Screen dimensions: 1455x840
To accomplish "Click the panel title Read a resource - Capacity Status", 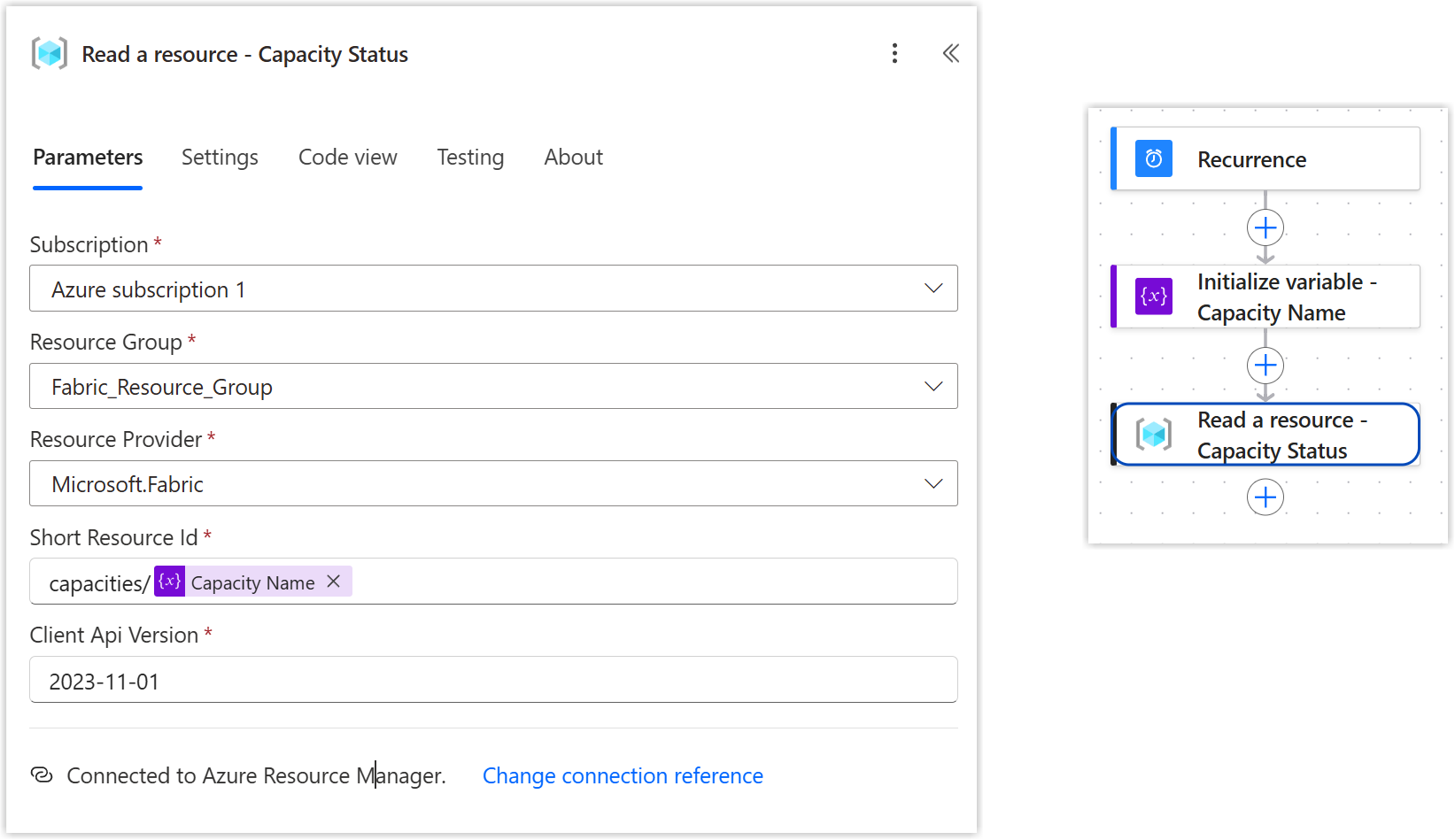I will (x=245, y=55).
